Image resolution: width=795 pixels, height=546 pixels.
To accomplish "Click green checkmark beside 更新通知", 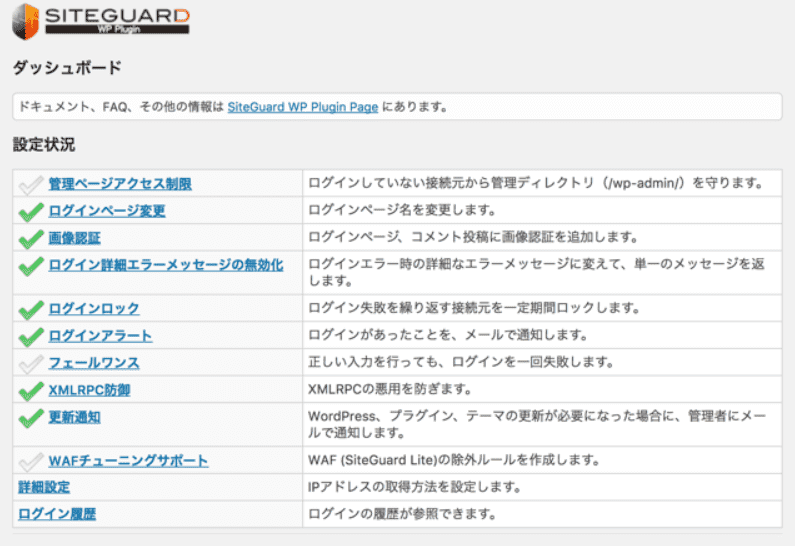I will tap(31, 416).
